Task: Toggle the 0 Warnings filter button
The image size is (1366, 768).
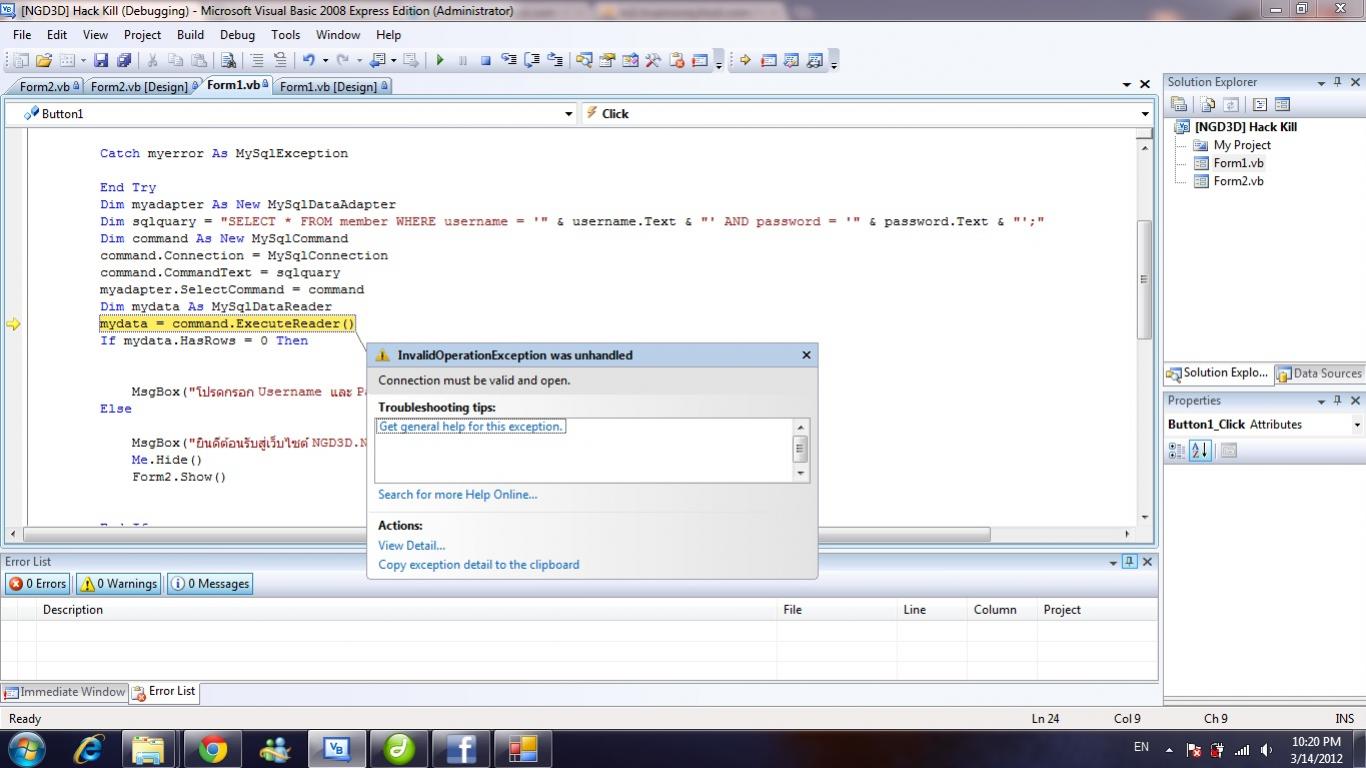Action: tap(119, 584)
